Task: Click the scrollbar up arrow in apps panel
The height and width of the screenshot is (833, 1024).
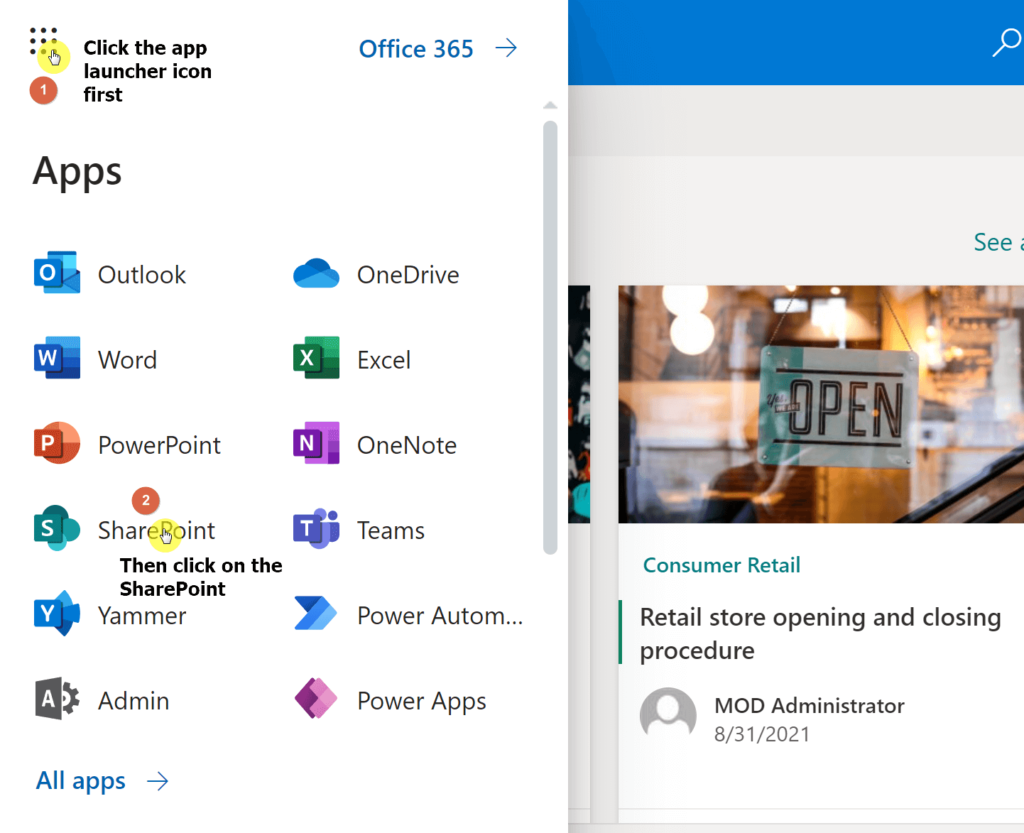Action: (550, 105)
